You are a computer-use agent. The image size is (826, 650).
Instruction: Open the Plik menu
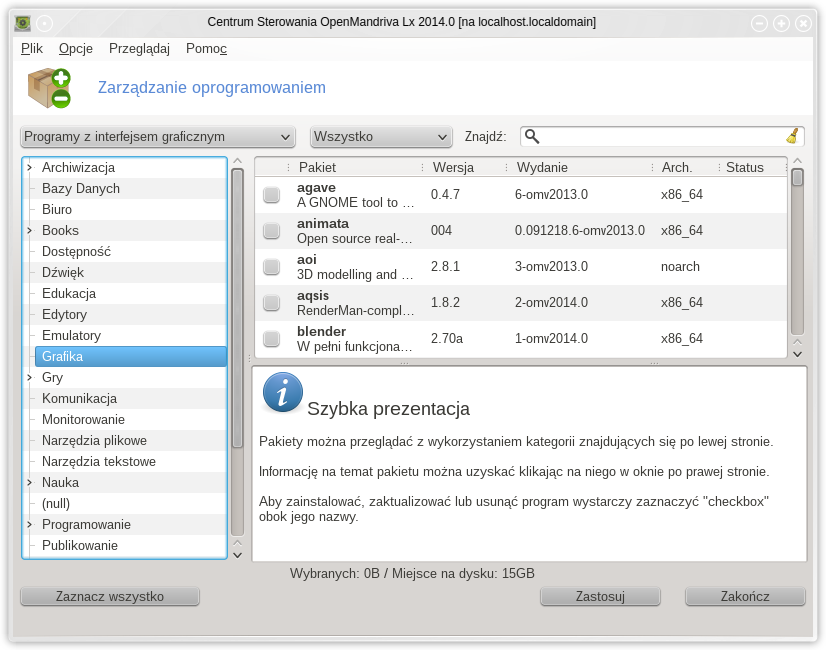pyautogui.click(x=32, y=48)
